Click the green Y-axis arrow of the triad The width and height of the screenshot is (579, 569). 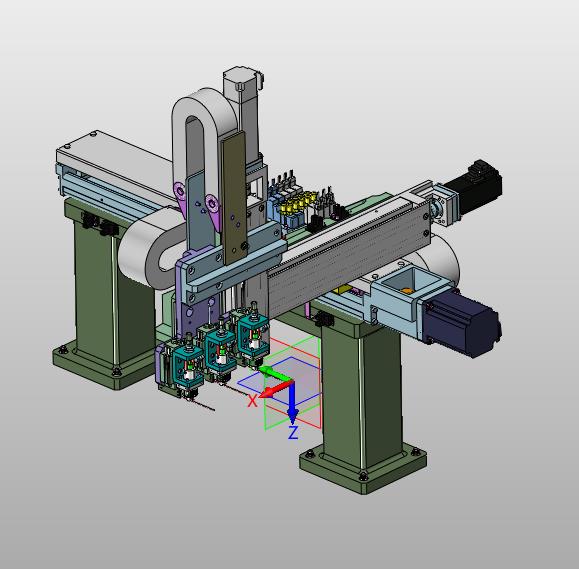(x=275, y=373)
